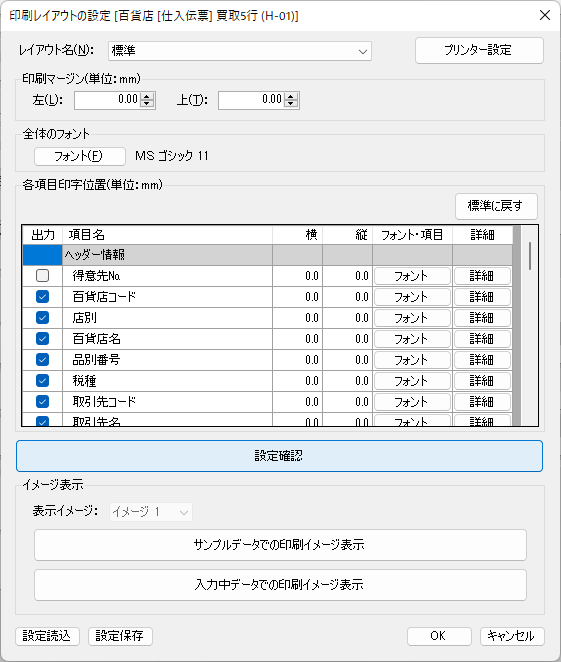
Task: Decrease the 左 margin with down arrow
Action: coord(147,104)
